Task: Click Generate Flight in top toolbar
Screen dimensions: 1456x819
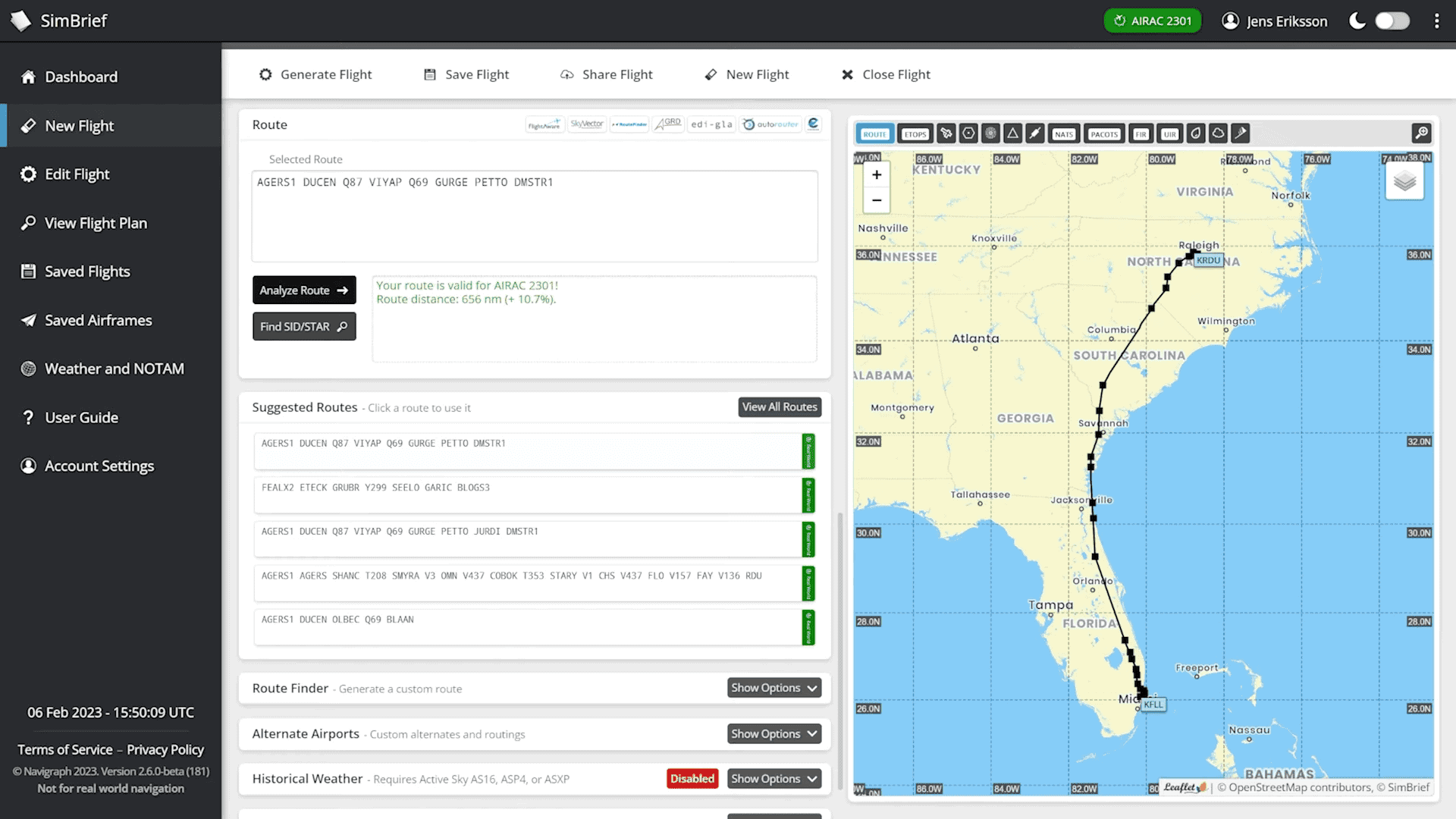Action: coord(315,74)
